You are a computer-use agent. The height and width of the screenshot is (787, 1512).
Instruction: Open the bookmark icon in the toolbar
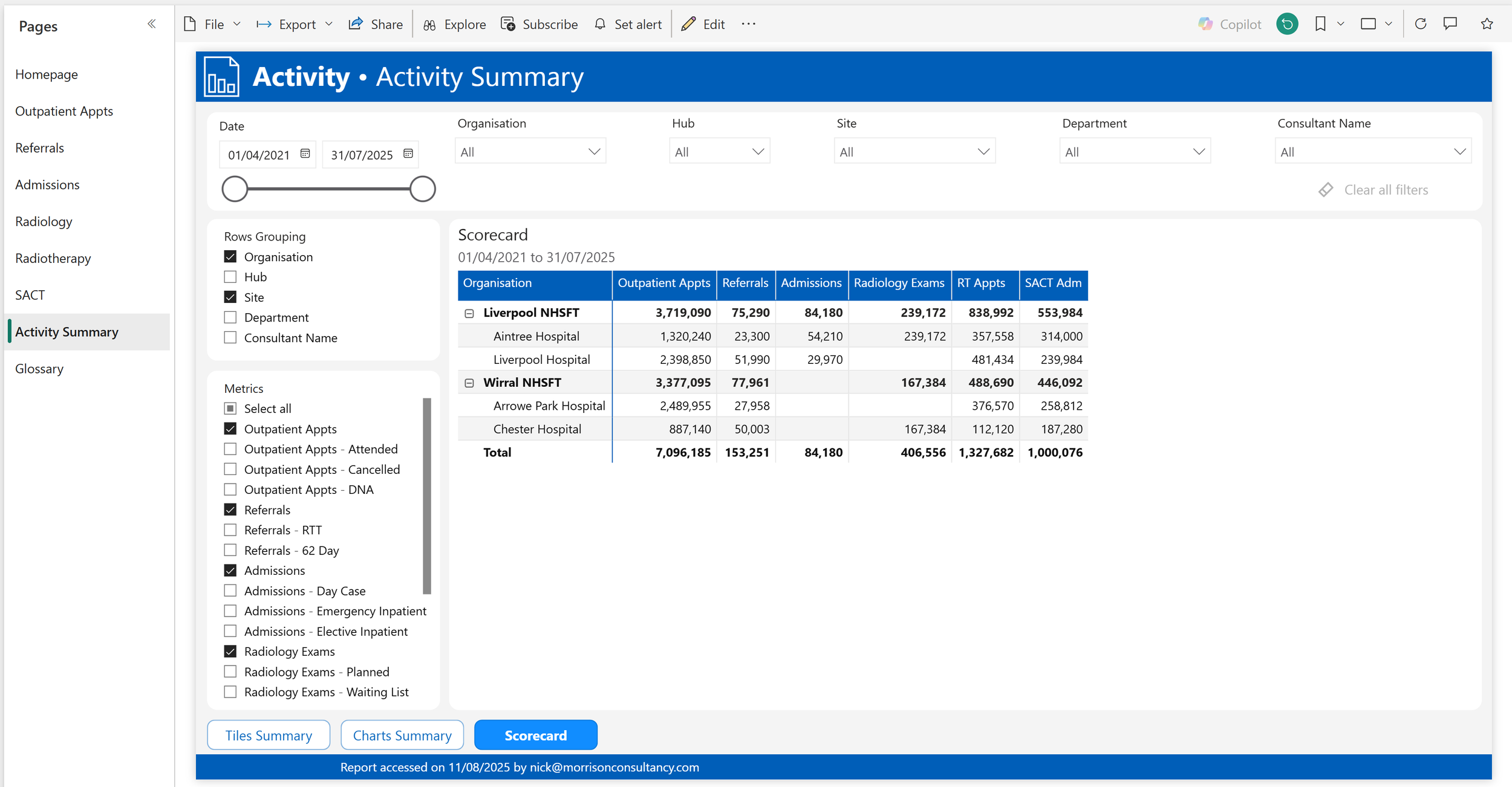coord(1320,24)
